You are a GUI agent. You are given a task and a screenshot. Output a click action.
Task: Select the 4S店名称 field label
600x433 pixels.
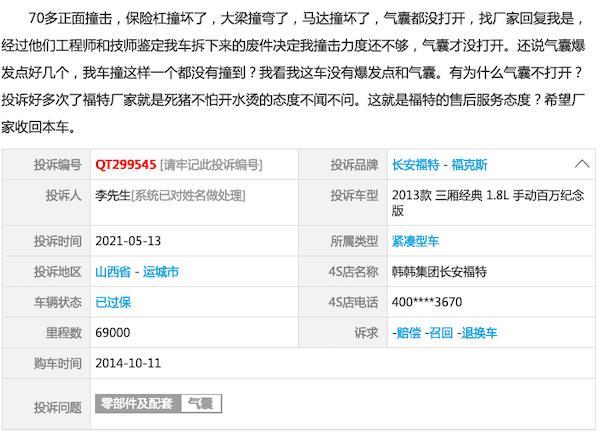[354, 272]
